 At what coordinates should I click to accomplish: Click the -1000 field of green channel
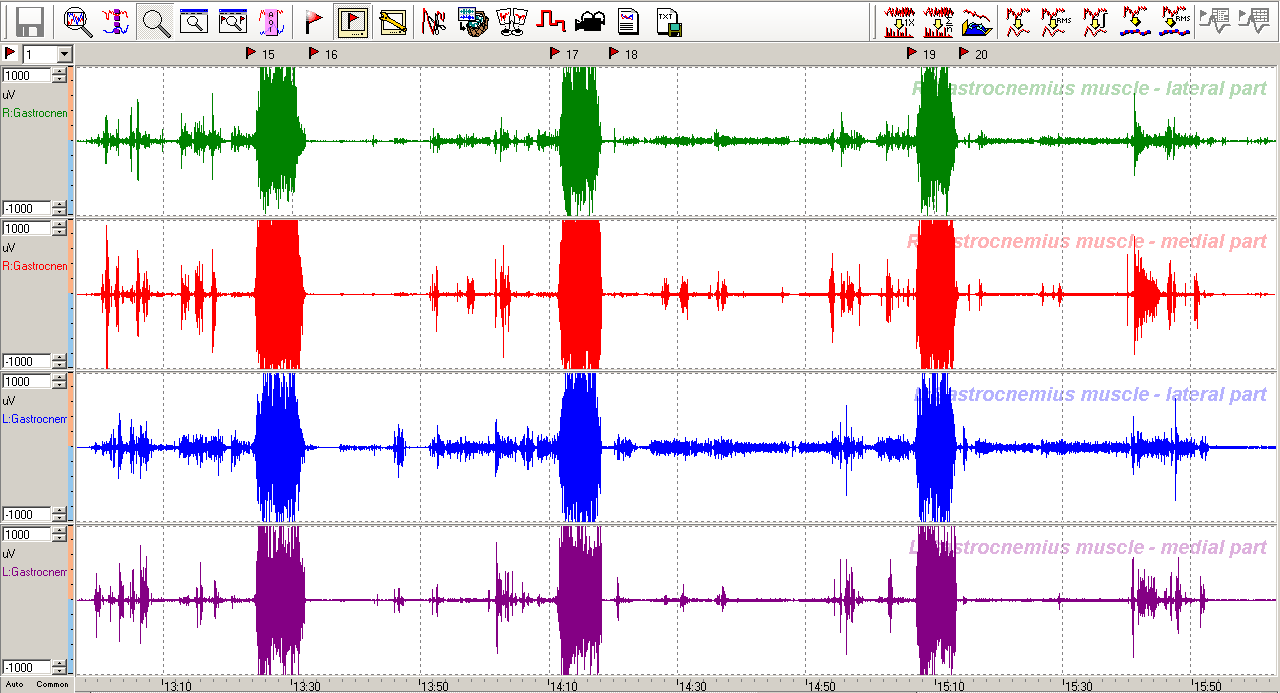point(27,208)
